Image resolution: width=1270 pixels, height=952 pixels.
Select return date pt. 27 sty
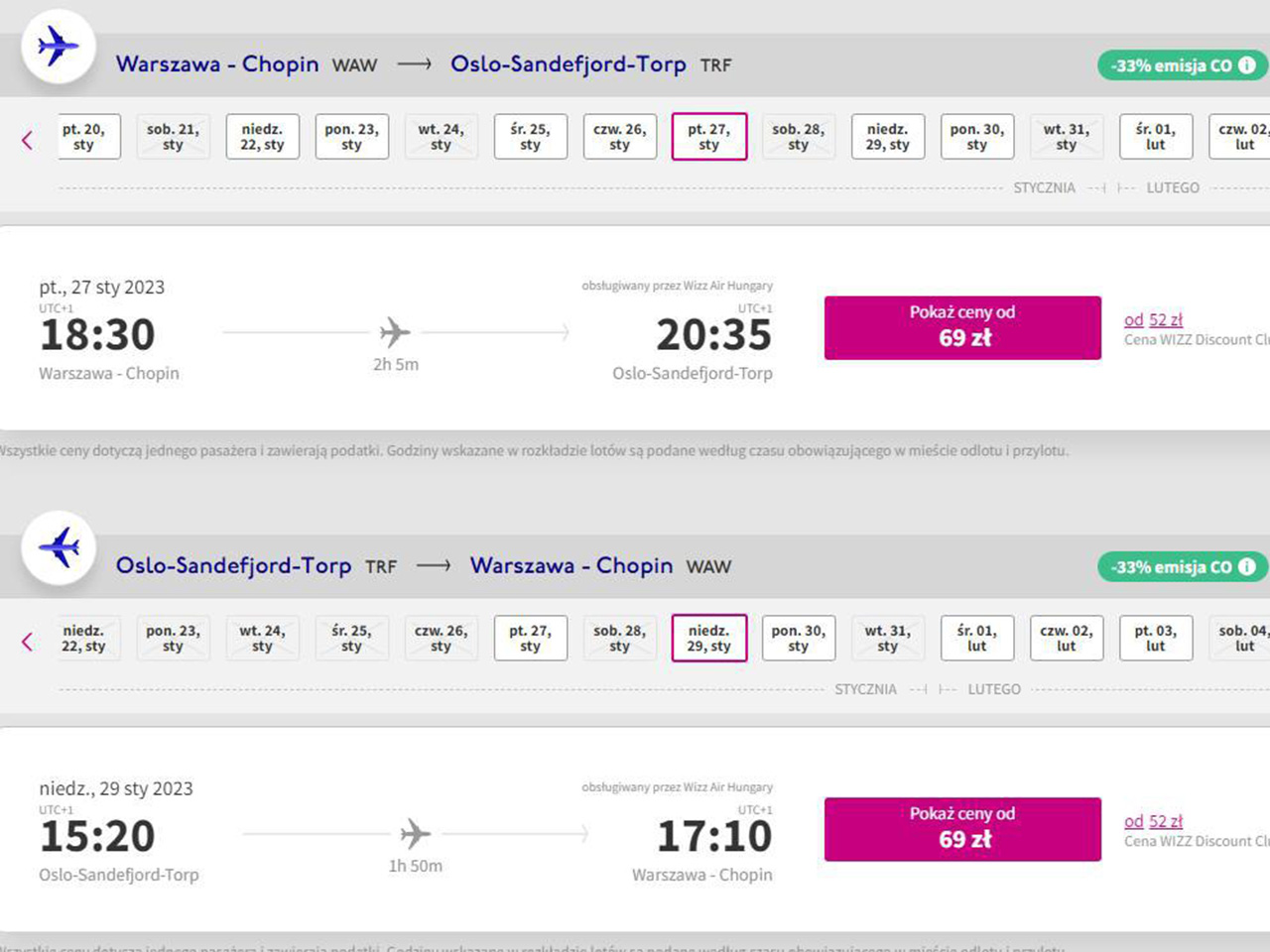click(x=530, y=639)
